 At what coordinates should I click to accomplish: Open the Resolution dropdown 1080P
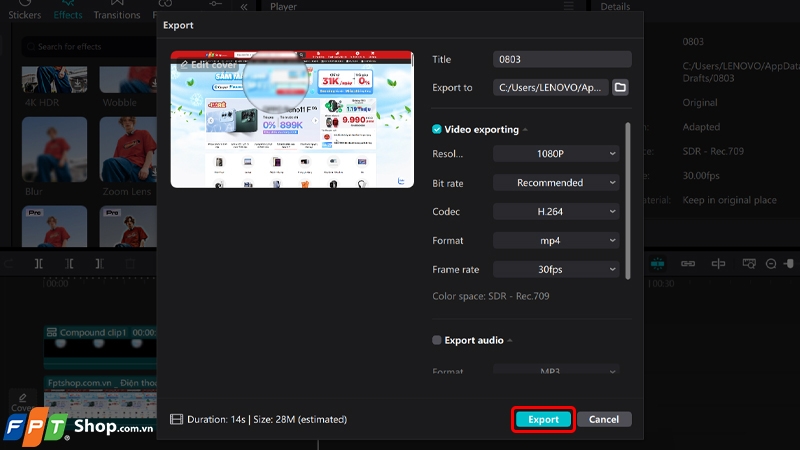556,154
